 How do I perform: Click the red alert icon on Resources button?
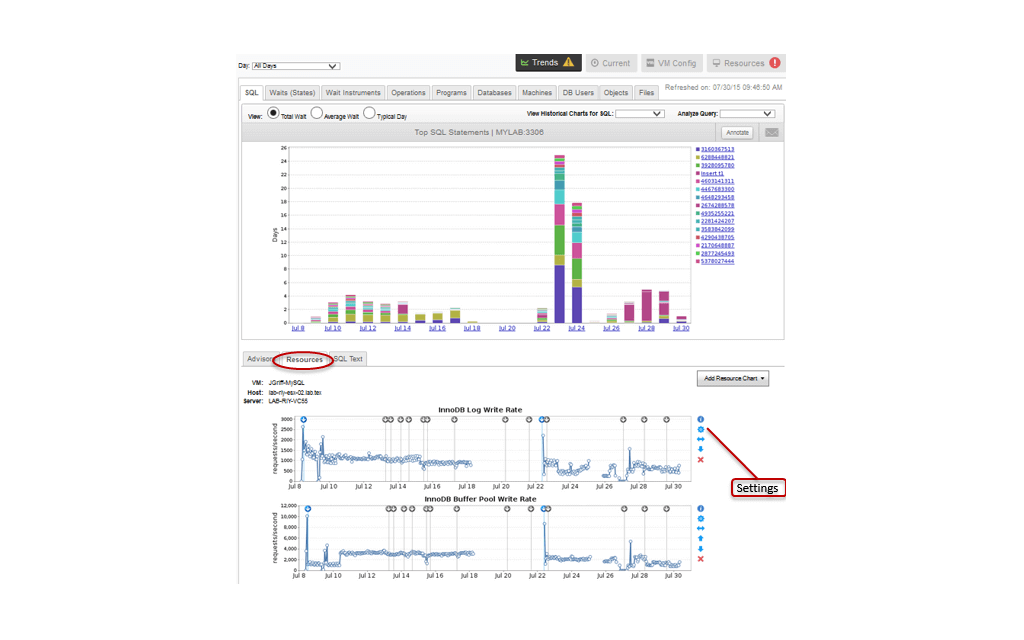coord(775,63)
